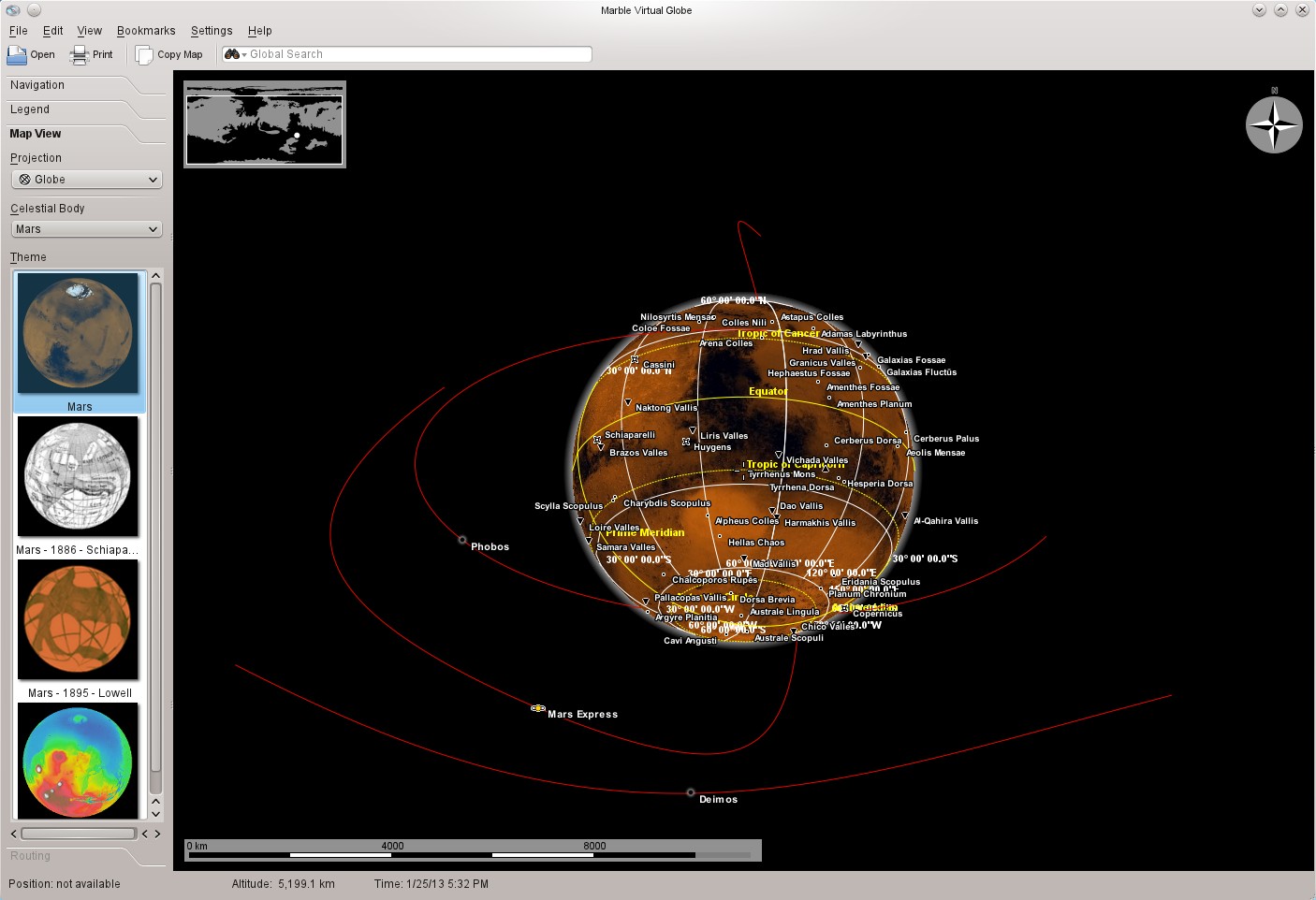Click the sidebar scroll right arrow

[x=157, y=834]
